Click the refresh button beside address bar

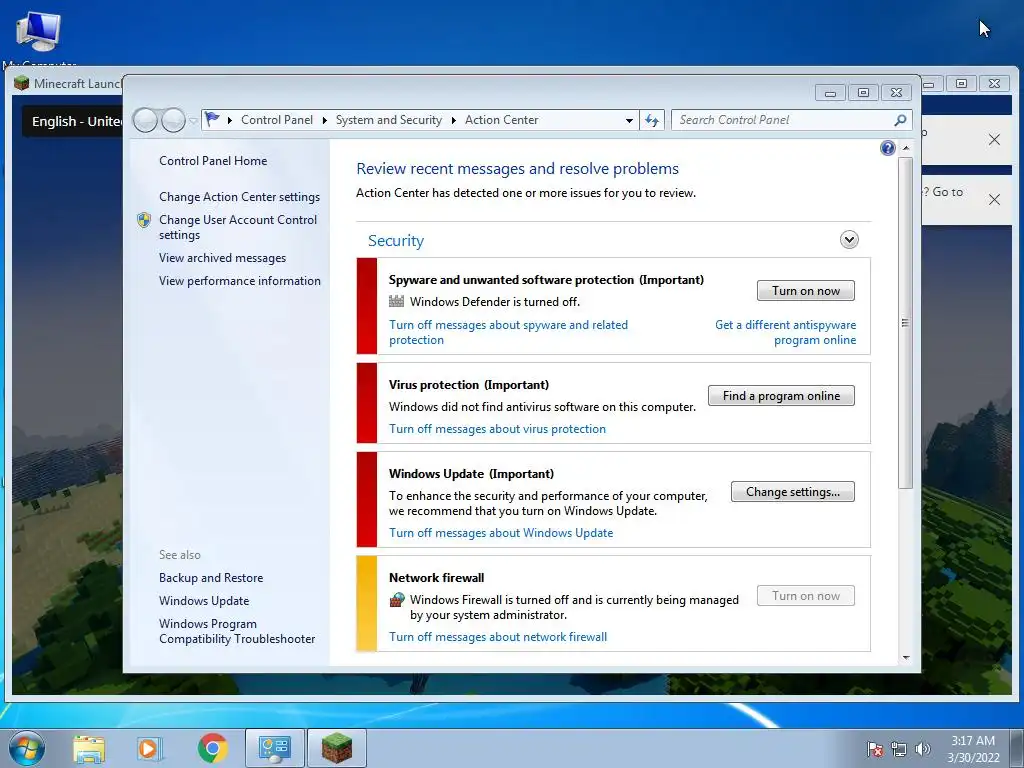click(652, 120)
